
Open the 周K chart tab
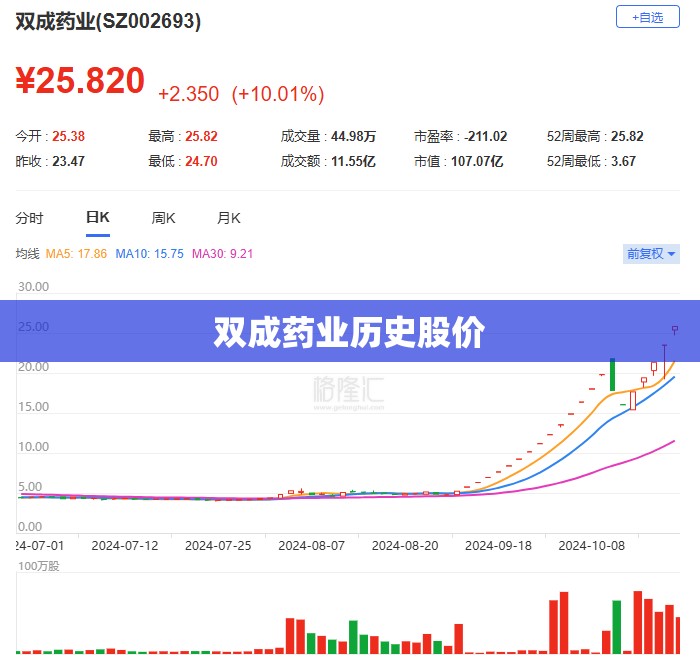click(163, 218)
